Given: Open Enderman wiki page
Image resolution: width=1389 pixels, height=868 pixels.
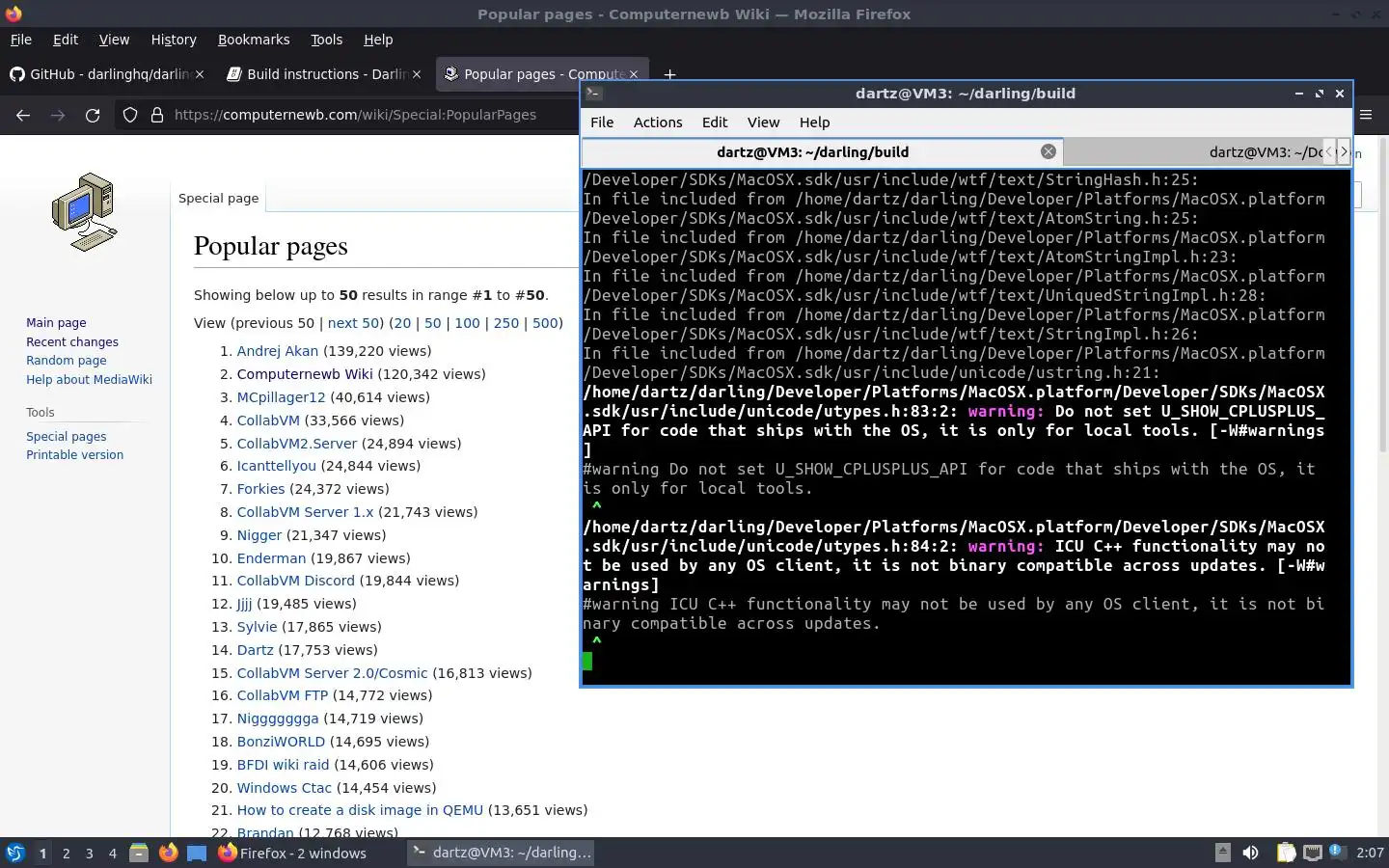Looking at the screenshot, I should (271, 558).
